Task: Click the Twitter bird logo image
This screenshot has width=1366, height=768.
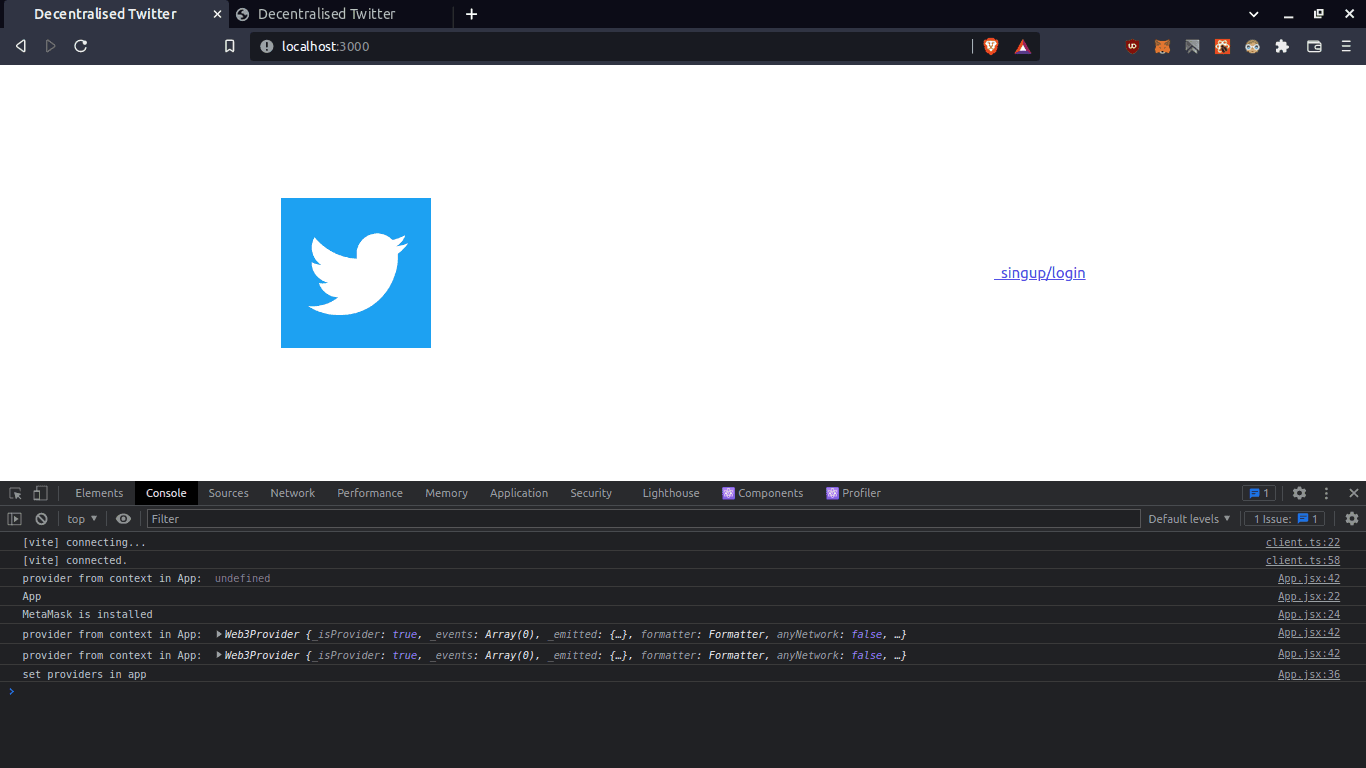Action: coord(356,273)
